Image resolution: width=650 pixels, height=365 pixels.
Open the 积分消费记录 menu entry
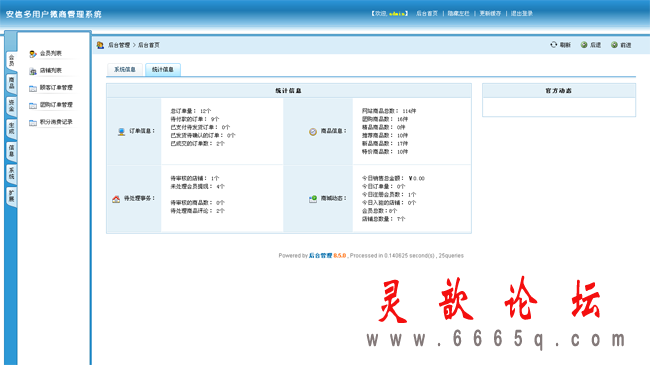tap(56, 122)
